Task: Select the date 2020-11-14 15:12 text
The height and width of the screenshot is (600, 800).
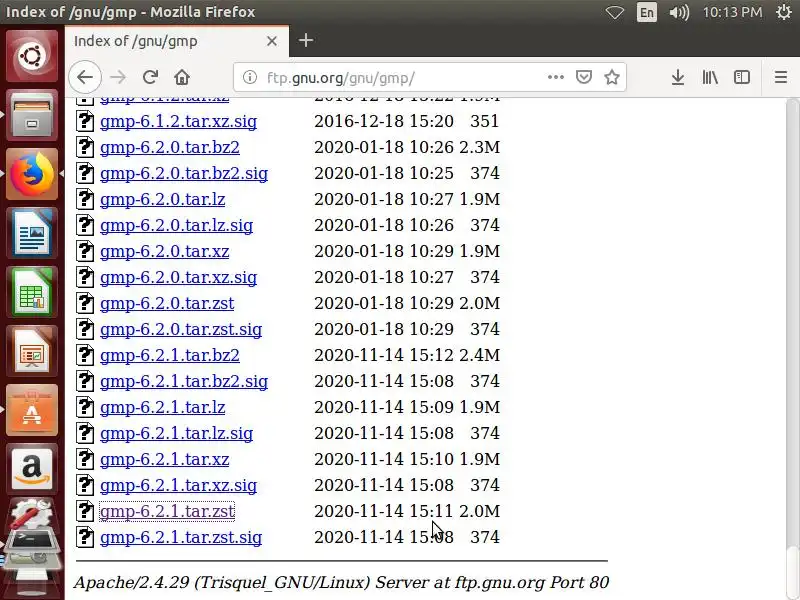Action: point(384,355)
